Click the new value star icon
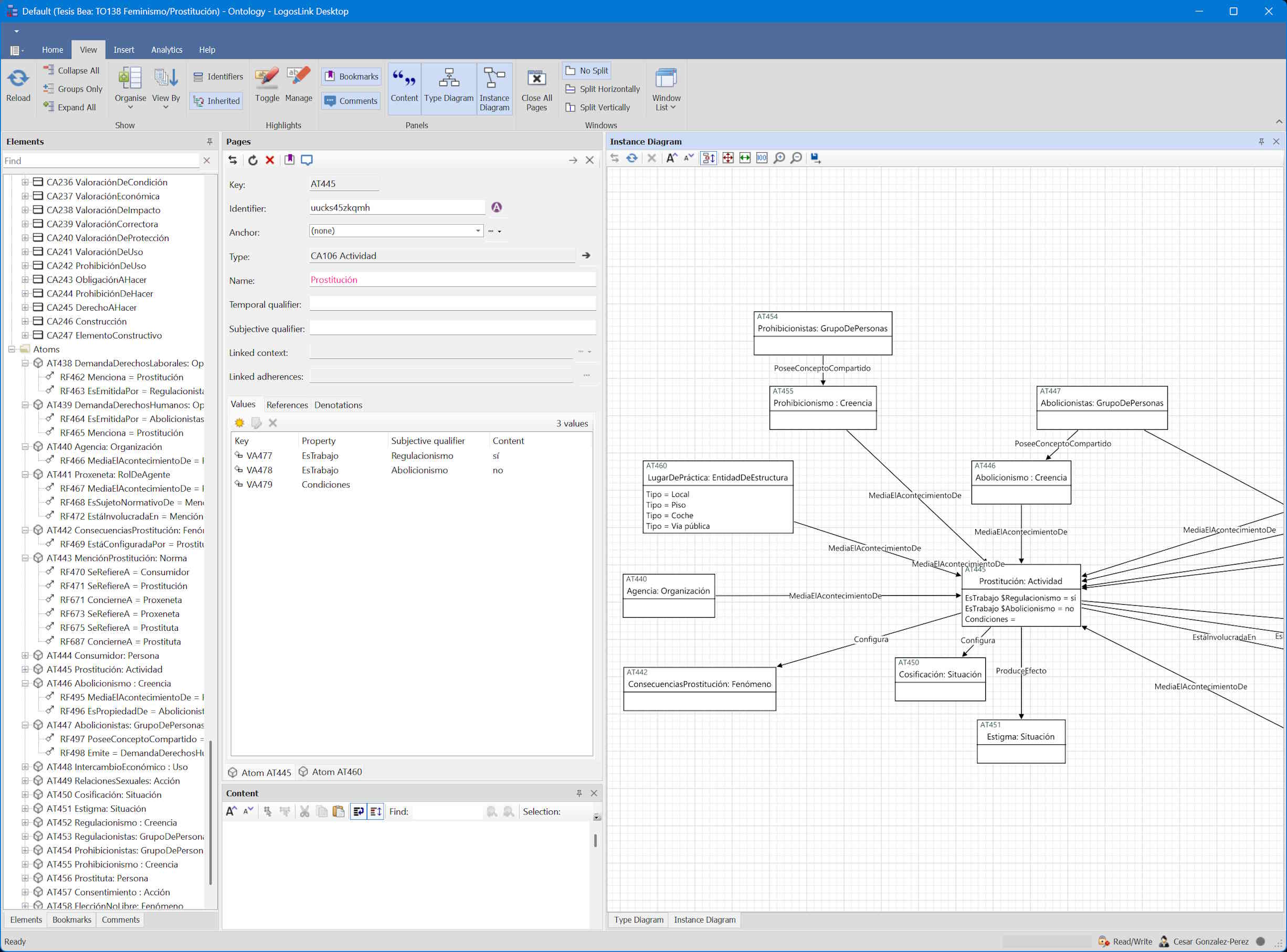1287x952 pixels. point(240,423)
